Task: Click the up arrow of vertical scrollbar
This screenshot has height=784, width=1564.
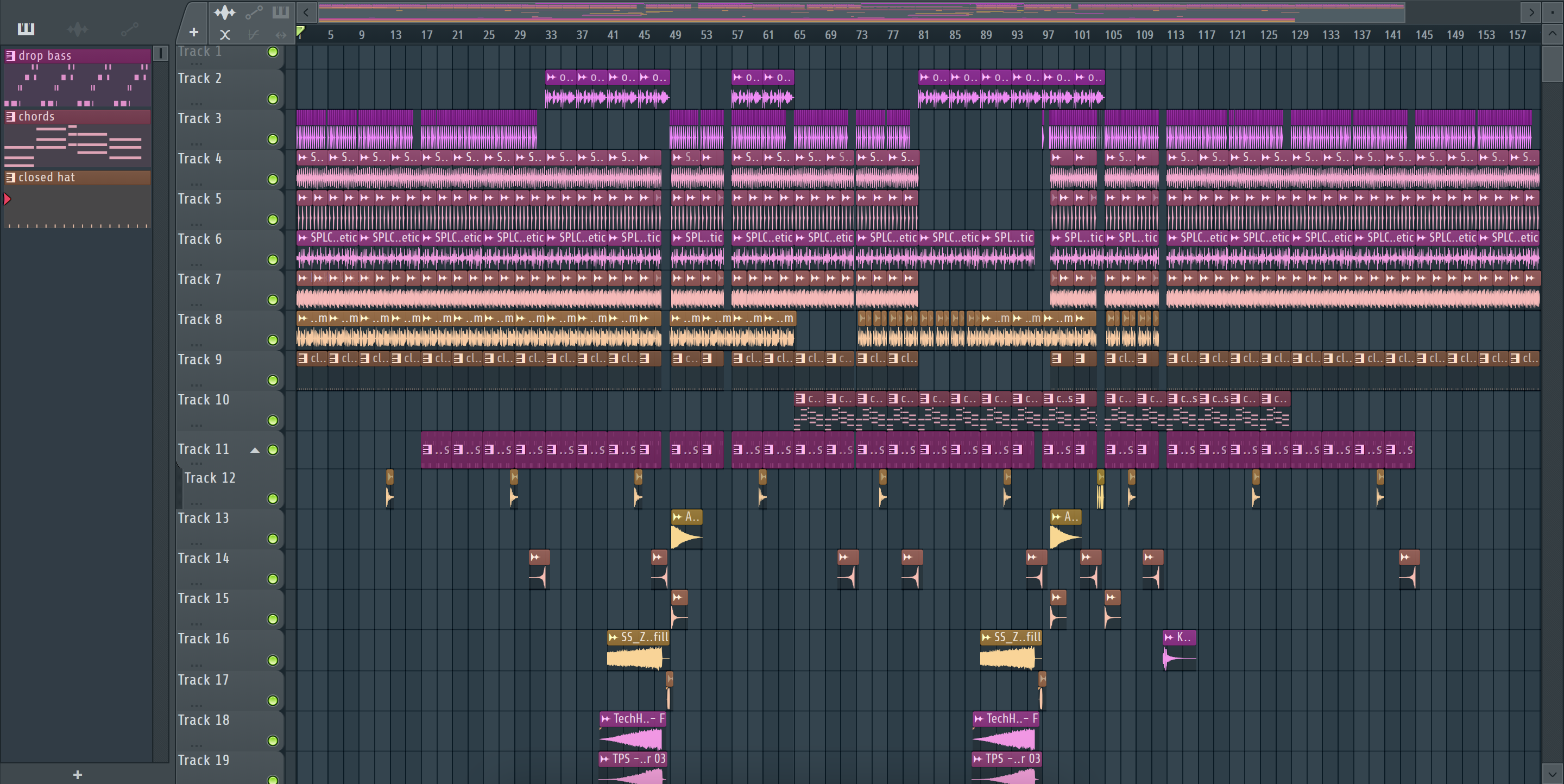Action: coord(1553,33)
